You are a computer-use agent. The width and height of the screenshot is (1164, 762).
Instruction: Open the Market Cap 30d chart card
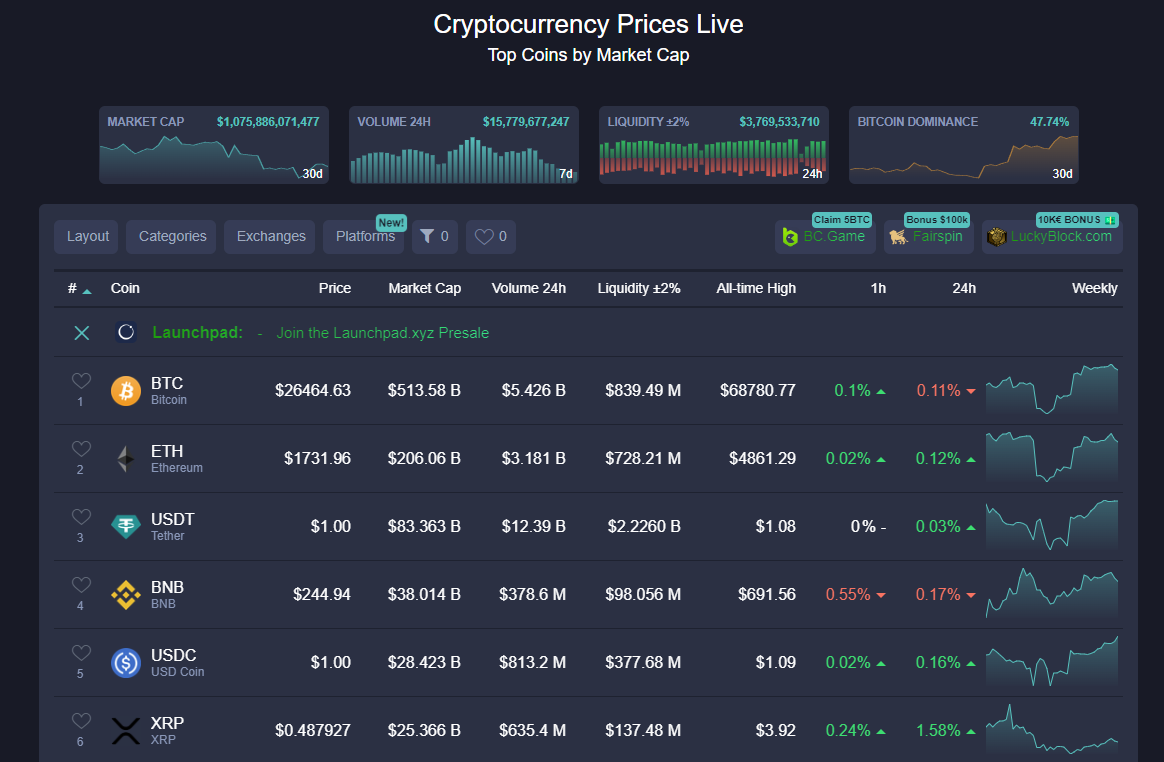point(214,145)
